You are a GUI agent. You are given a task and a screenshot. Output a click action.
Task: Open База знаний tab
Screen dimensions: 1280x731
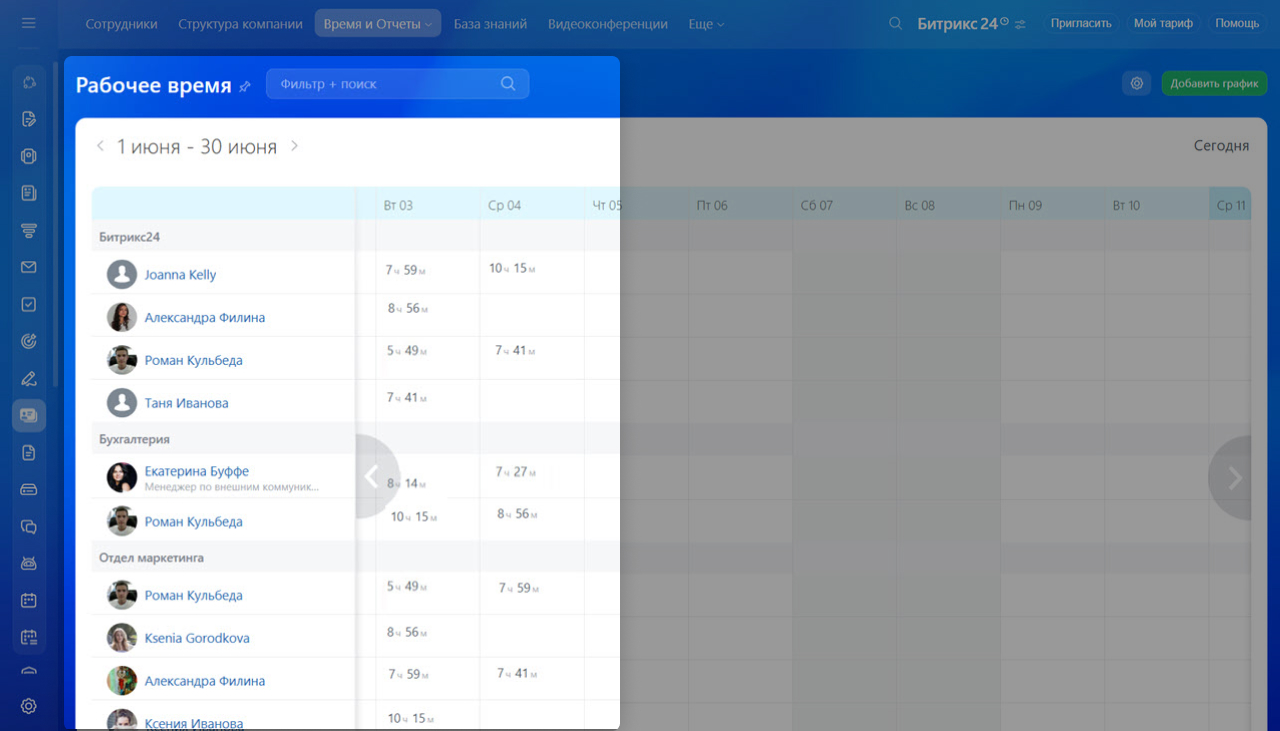coord(490,23)
